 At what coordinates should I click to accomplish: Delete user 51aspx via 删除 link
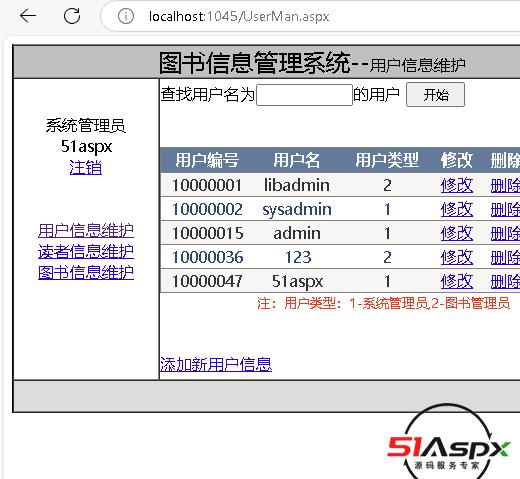click(x=505, y=281)
